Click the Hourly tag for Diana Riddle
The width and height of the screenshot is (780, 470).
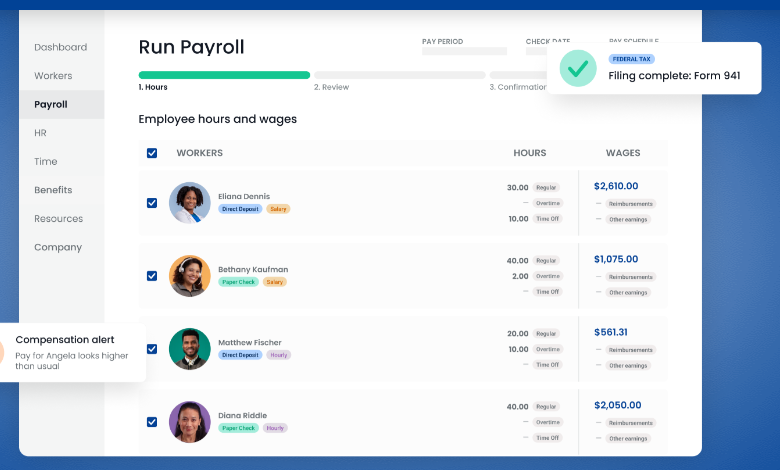(x=275, y=428)
